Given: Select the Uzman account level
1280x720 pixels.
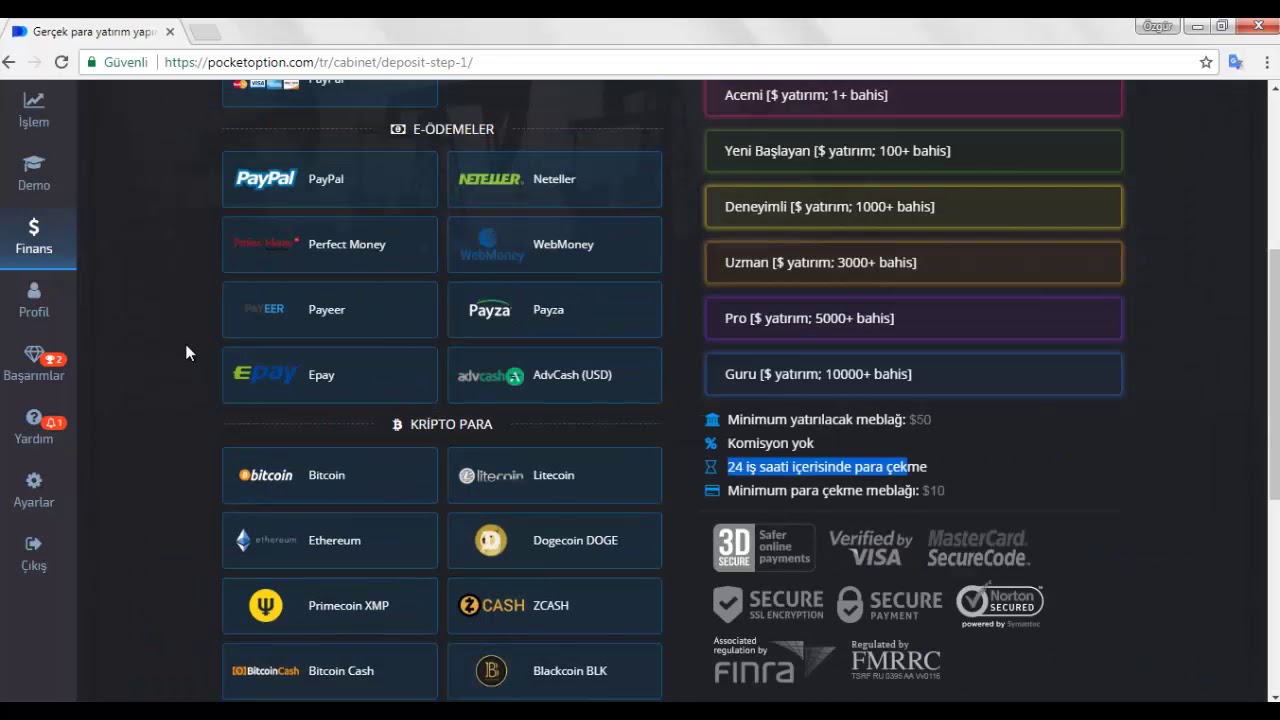Looking at the screenshot, I should tap(913, 263).
